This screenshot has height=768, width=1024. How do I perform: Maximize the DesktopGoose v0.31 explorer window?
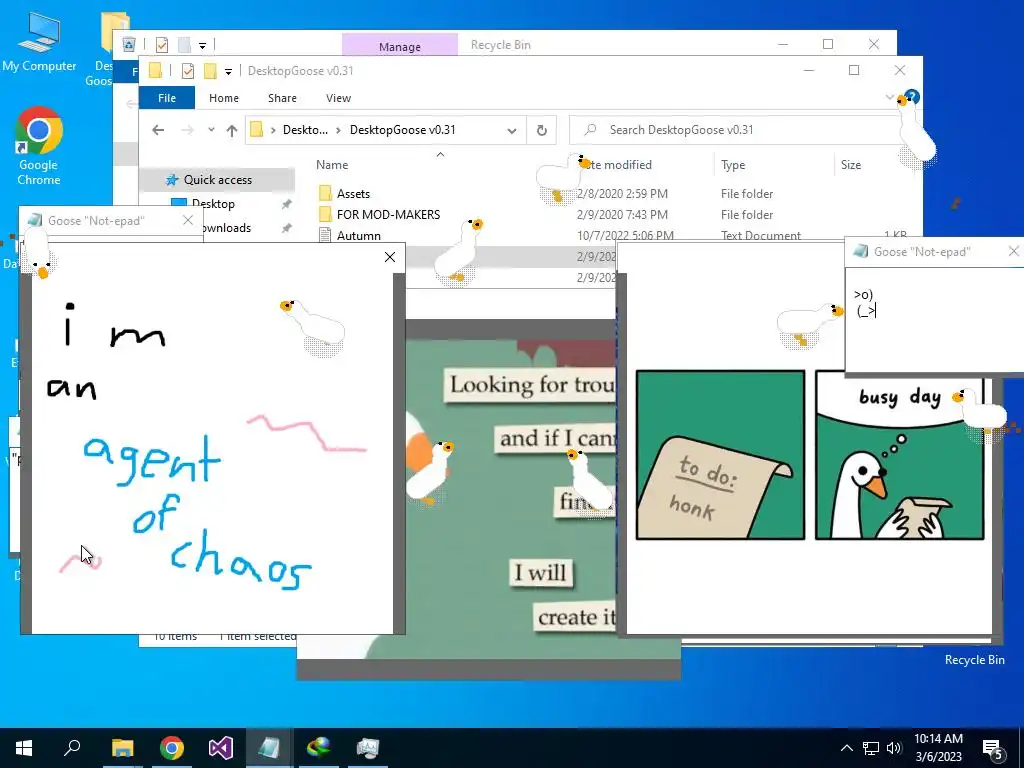coord(854,71)
